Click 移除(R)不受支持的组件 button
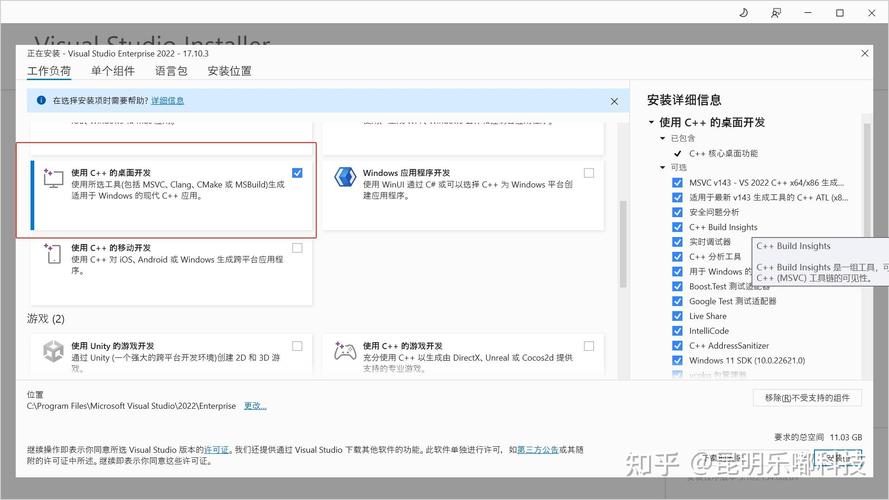Screen dimensions: 889x500 pyautogui.click(x=807, y=398)
